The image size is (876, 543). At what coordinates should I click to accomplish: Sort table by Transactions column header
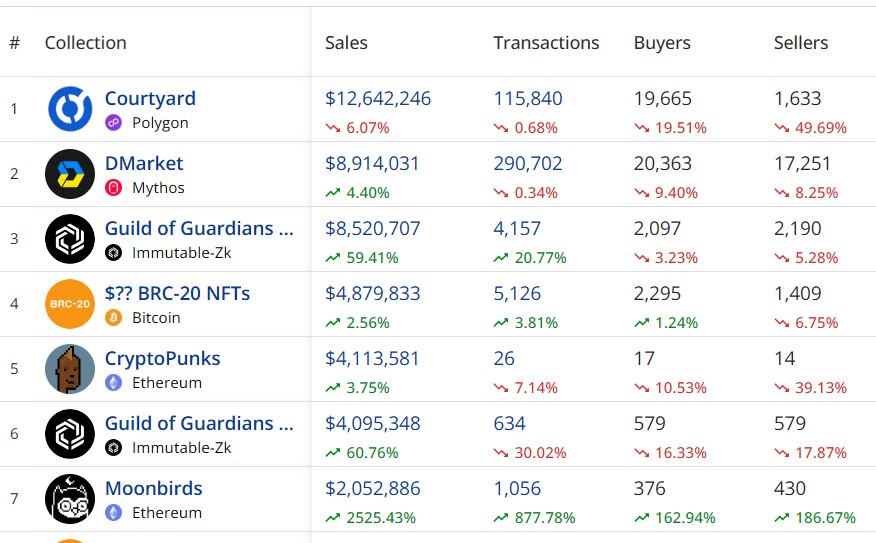[x=546, y=43]
